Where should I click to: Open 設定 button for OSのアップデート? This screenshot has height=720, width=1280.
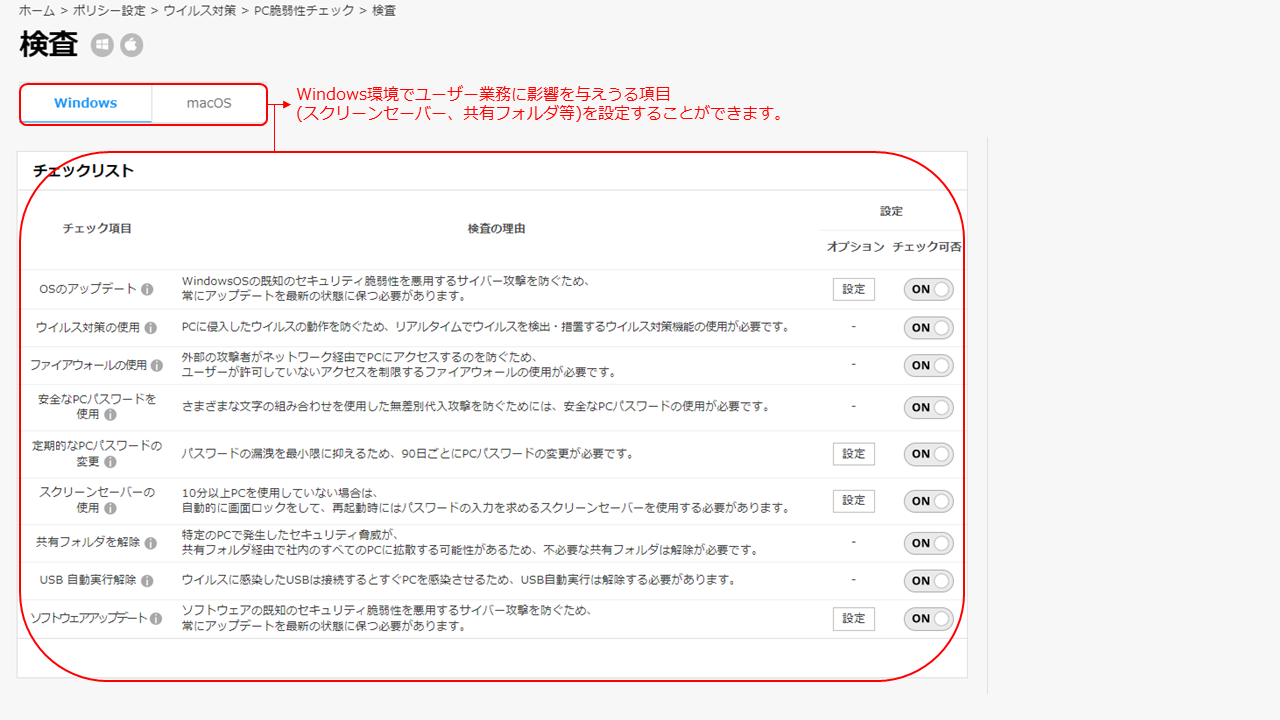click(x=854, y=290)
